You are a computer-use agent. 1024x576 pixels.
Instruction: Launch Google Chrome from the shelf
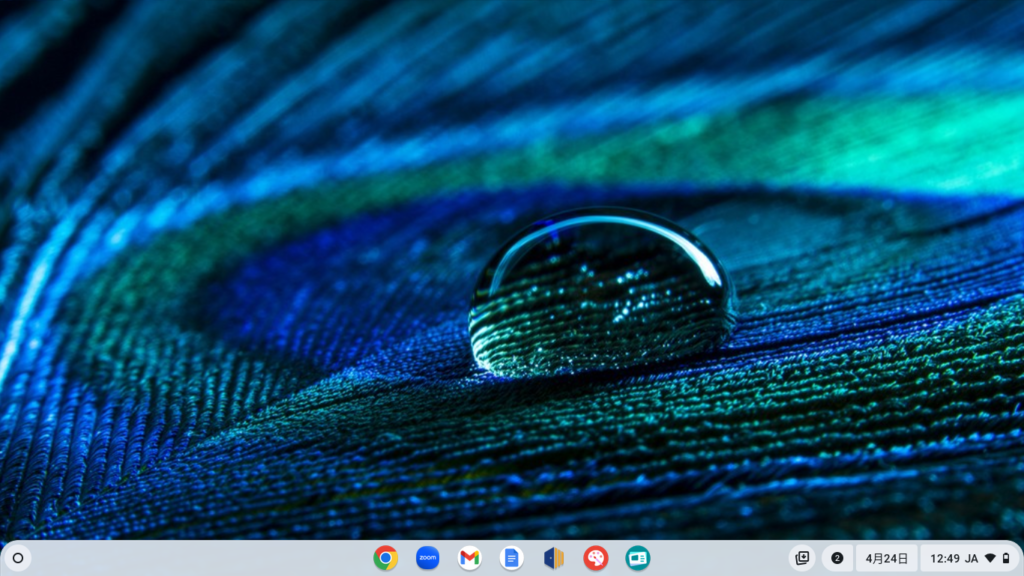pyautogui.click(x=386, y=558)
